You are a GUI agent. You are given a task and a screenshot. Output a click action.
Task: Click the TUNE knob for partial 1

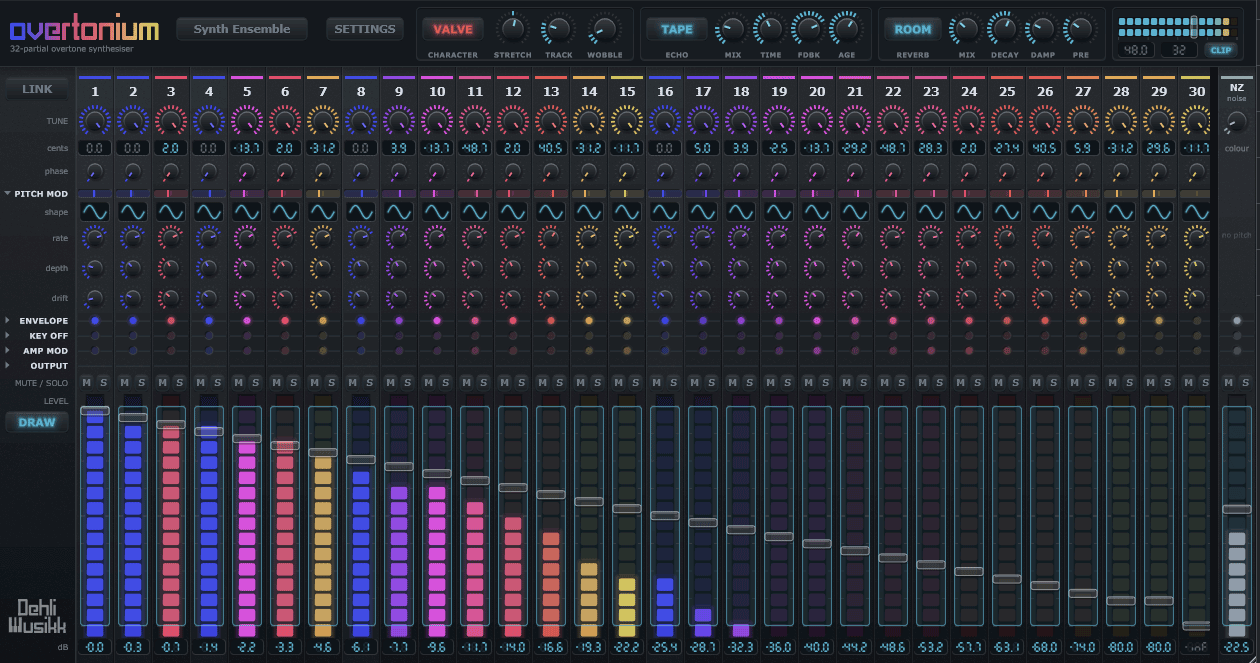pos(95,122)
